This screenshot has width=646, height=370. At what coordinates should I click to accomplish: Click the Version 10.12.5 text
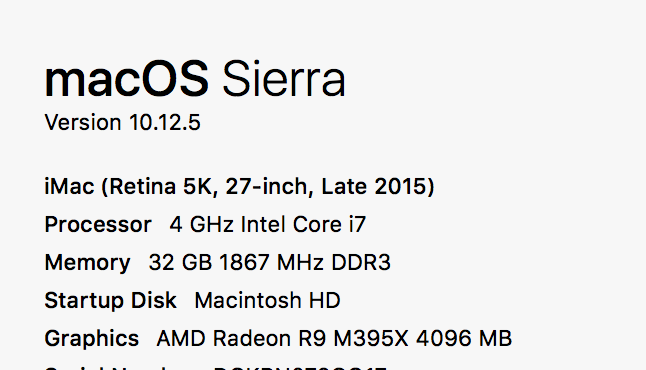pyautogui.click(x=122, y=122)
